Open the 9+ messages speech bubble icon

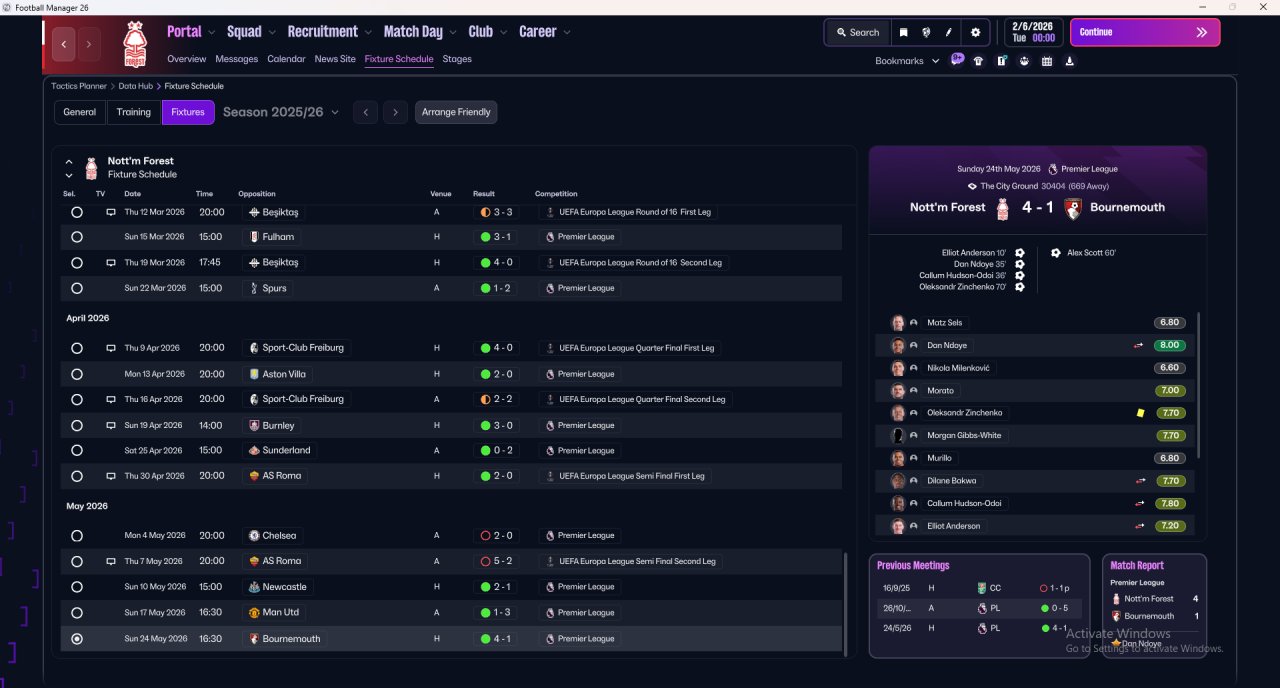[x=957, y=60]
